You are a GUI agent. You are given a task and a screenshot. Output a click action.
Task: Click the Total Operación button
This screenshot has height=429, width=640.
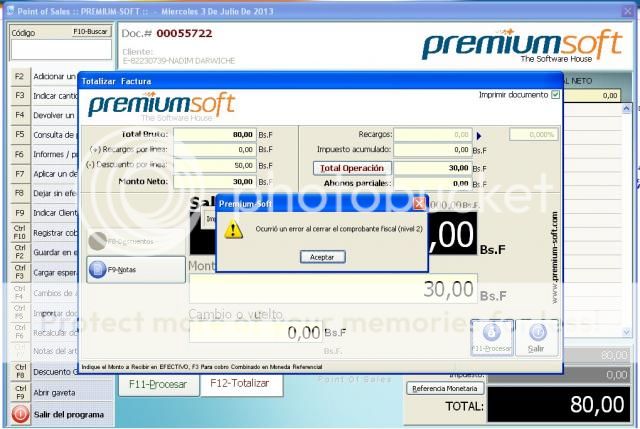tap(352, 168)
